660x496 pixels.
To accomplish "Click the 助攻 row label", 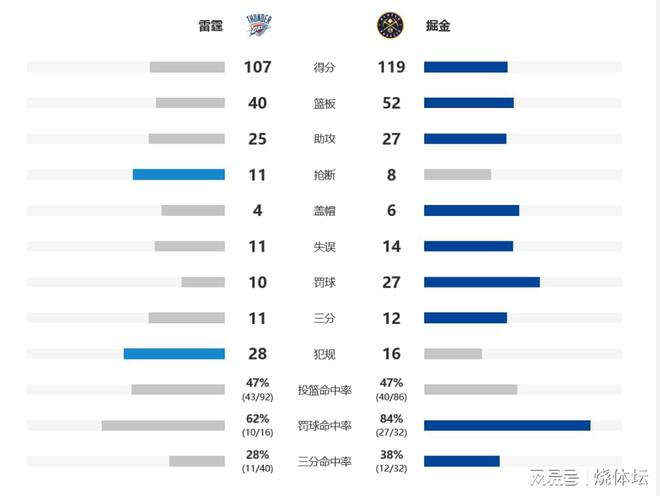I will click(x=324, y=139).
